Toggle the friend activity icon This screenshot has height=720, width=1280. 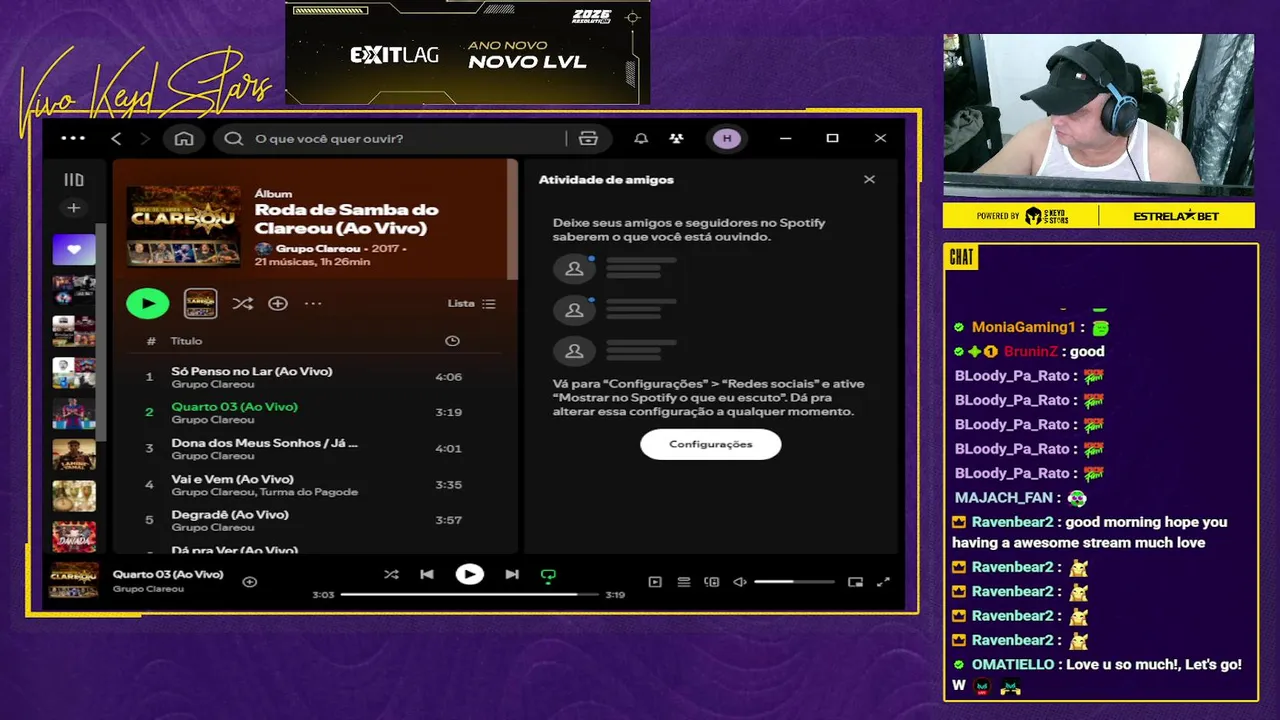point(677,138)
